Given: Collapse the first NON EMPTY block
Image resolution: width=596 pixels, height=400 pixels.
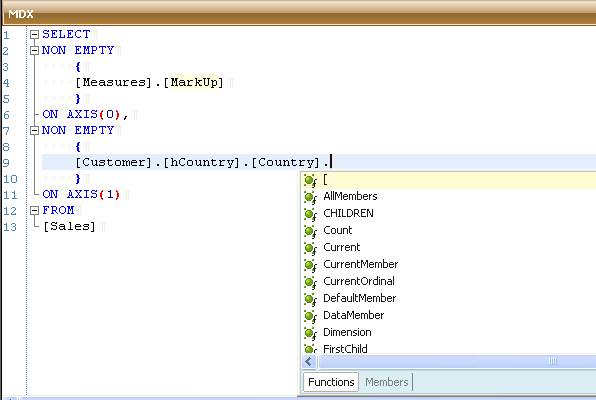Looking at the screenshot, I should 35,51.
